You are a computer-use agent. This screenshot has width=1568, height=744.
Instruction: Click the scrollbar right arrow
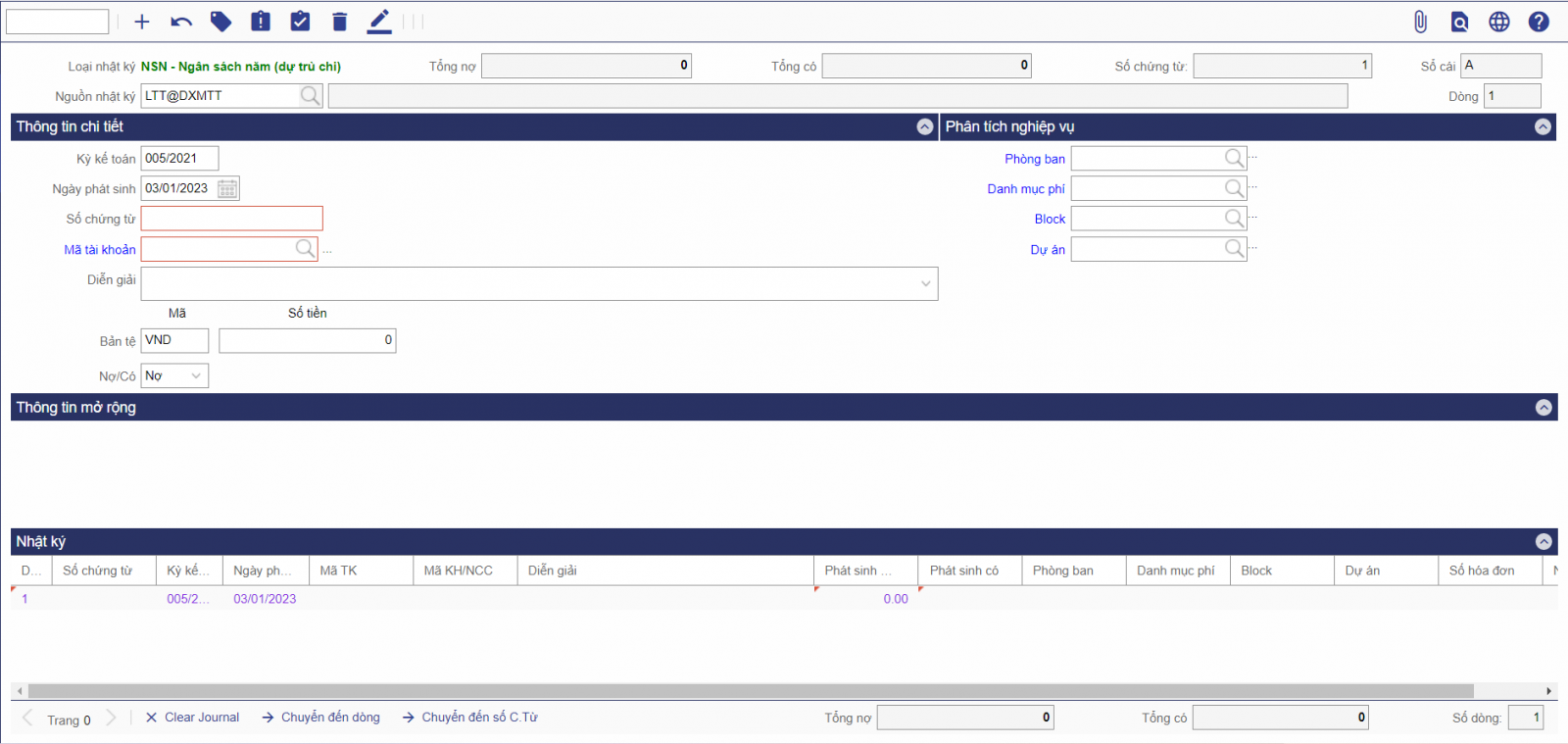[x=1548, y=691]
